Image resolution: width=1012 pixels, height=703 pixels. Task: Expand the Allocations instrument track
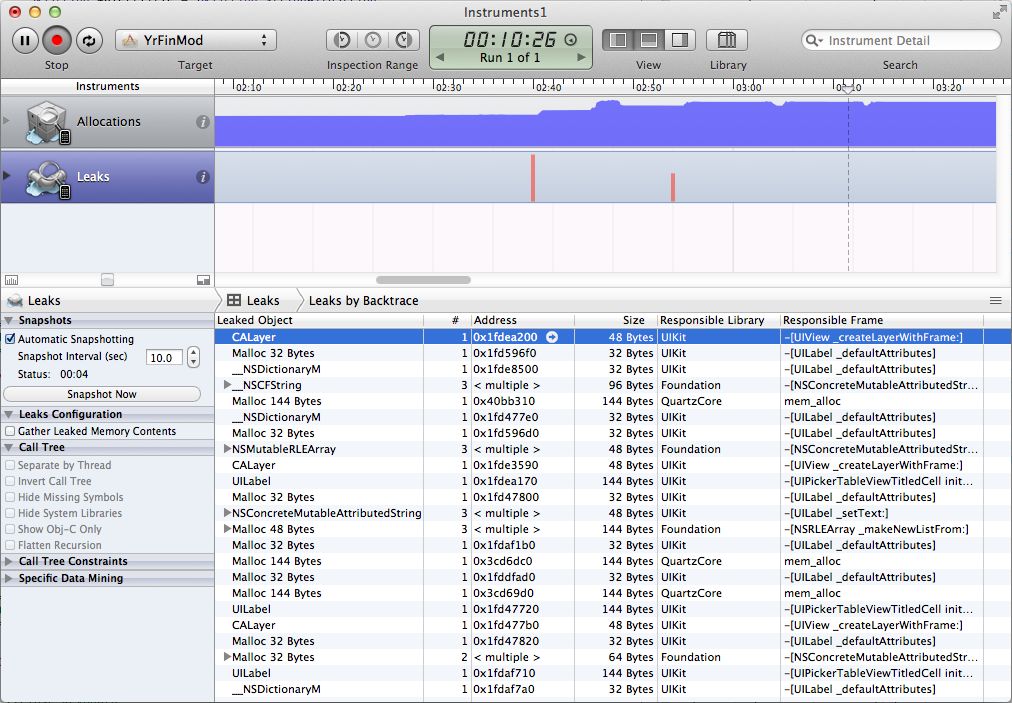[x=6, y=121]
